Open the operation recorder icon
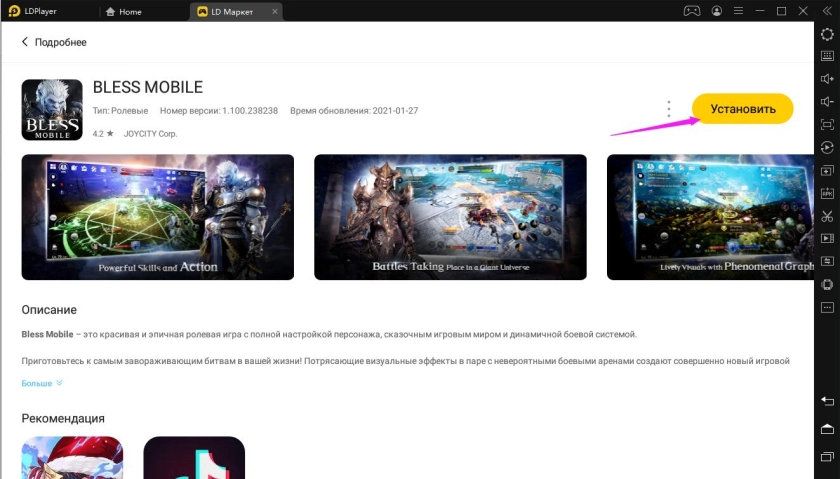This screenshot has height=479, width=840. pos(827,147)
